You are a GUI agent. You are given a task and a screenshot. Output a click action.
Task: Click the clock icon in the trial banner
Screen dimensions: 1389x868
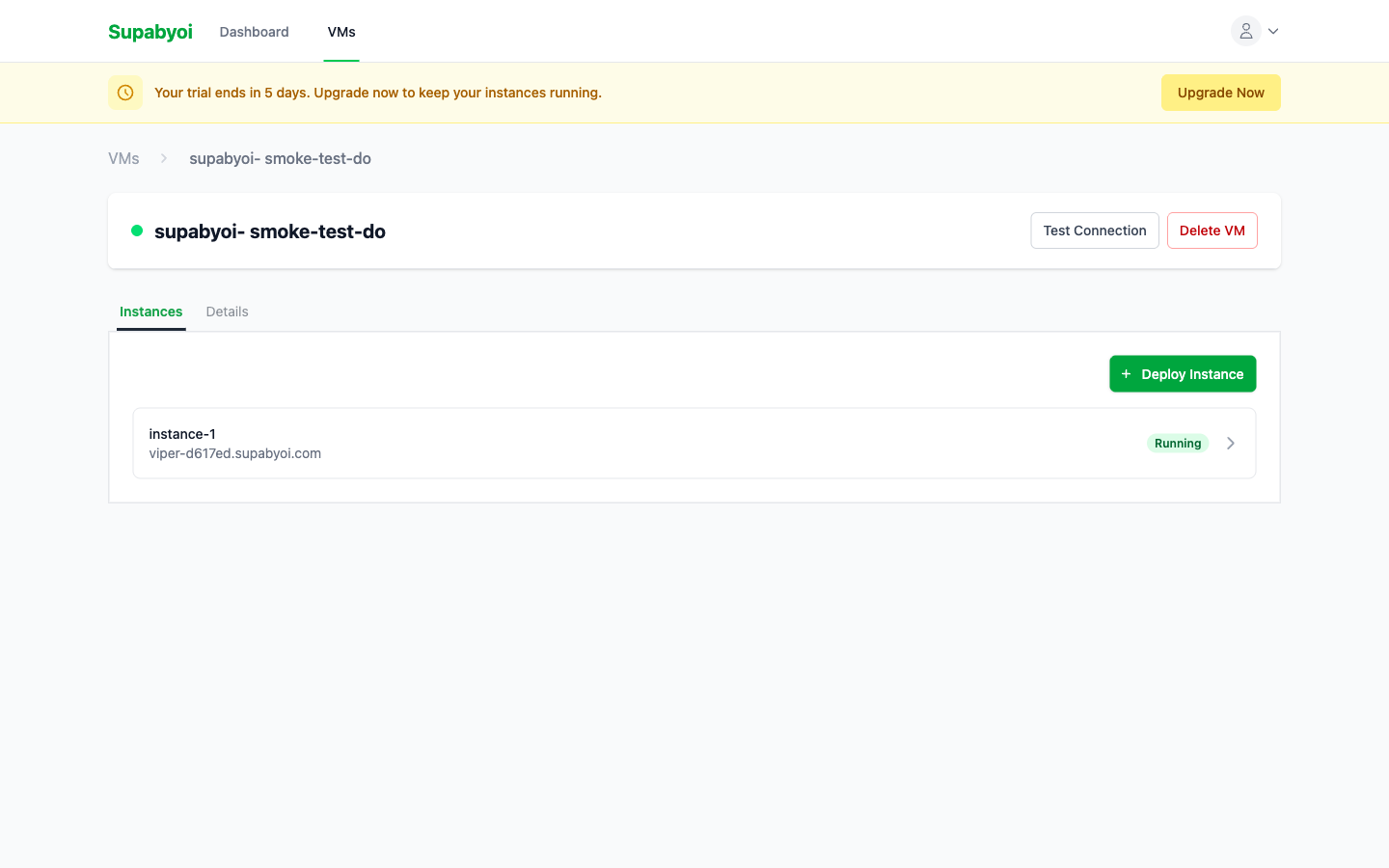[x=125, y=92]
